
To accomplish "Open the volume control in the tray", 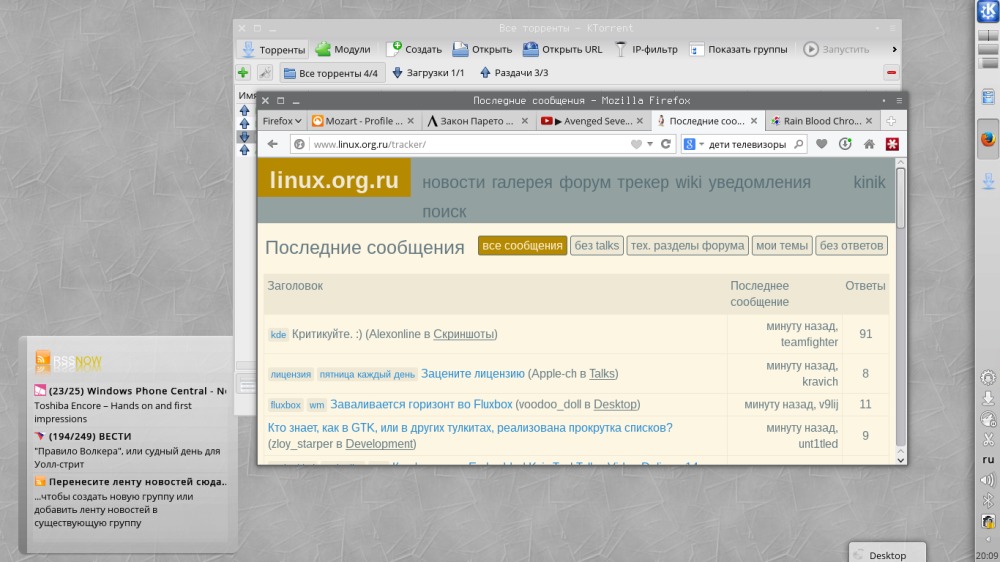I will 988,480.
